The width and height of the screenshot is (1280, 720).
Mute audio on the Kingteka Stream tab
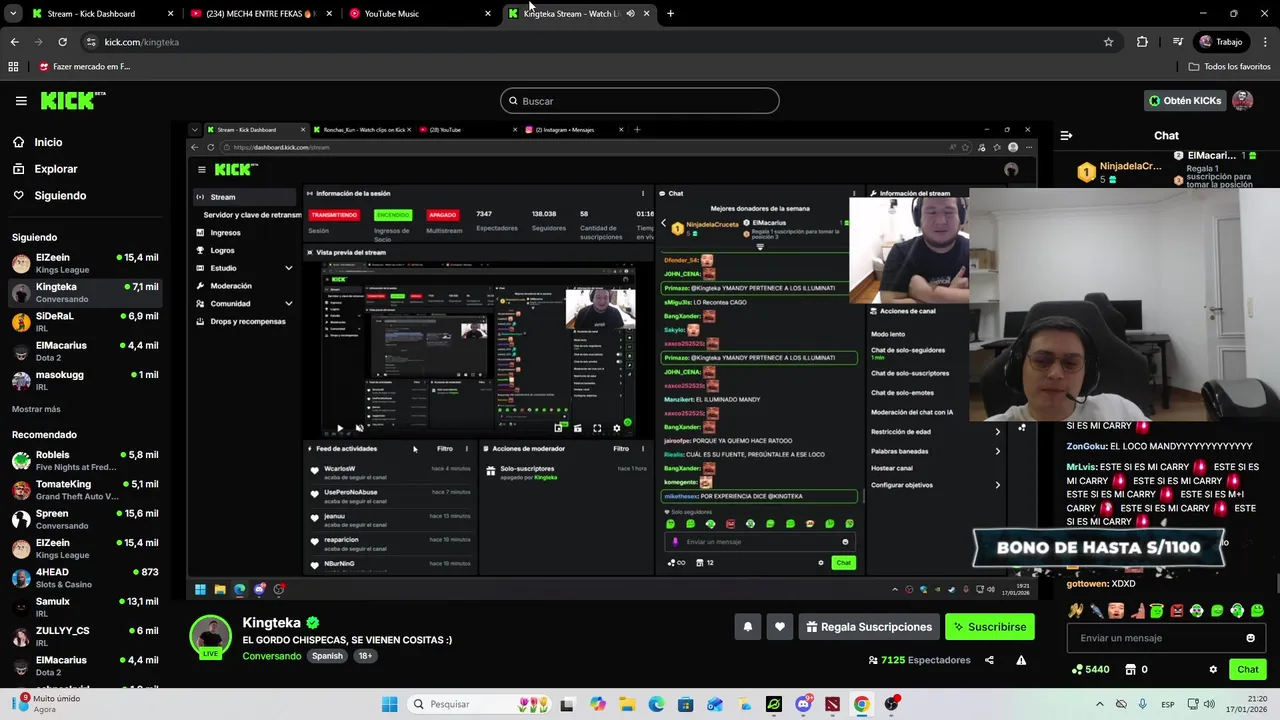(630, 14)
